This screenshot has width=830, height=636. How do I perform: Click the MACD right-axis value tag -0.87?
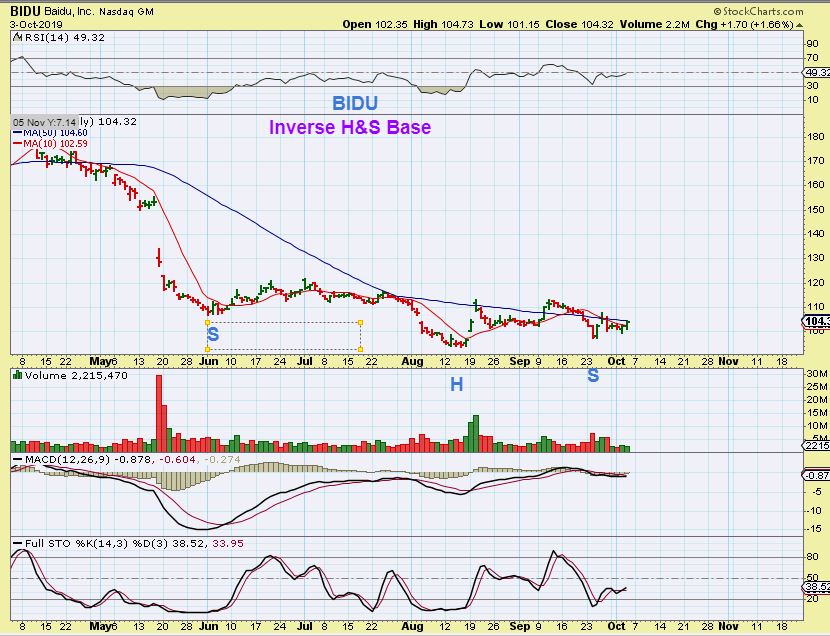(817, 475)
